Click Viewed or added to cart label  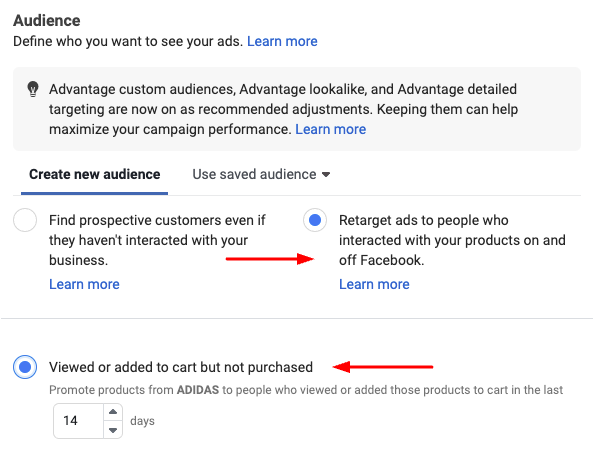(x=181, y=367)
